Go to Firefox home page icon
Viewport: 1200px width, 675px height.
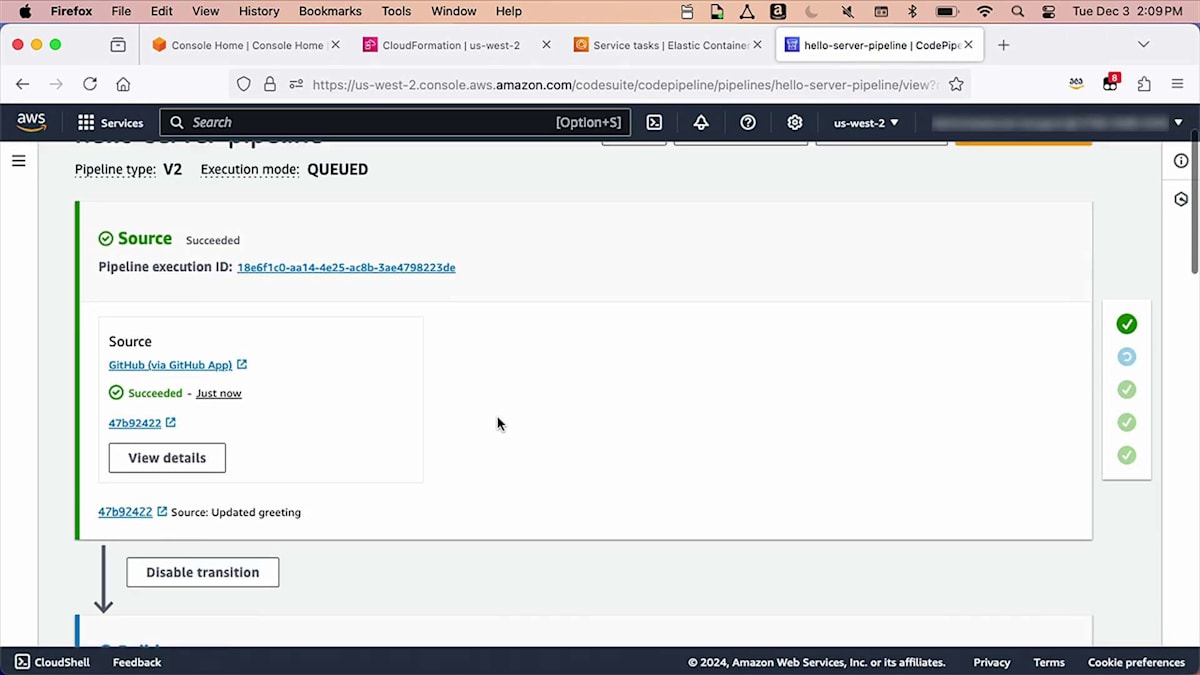[x=123, y=84]
